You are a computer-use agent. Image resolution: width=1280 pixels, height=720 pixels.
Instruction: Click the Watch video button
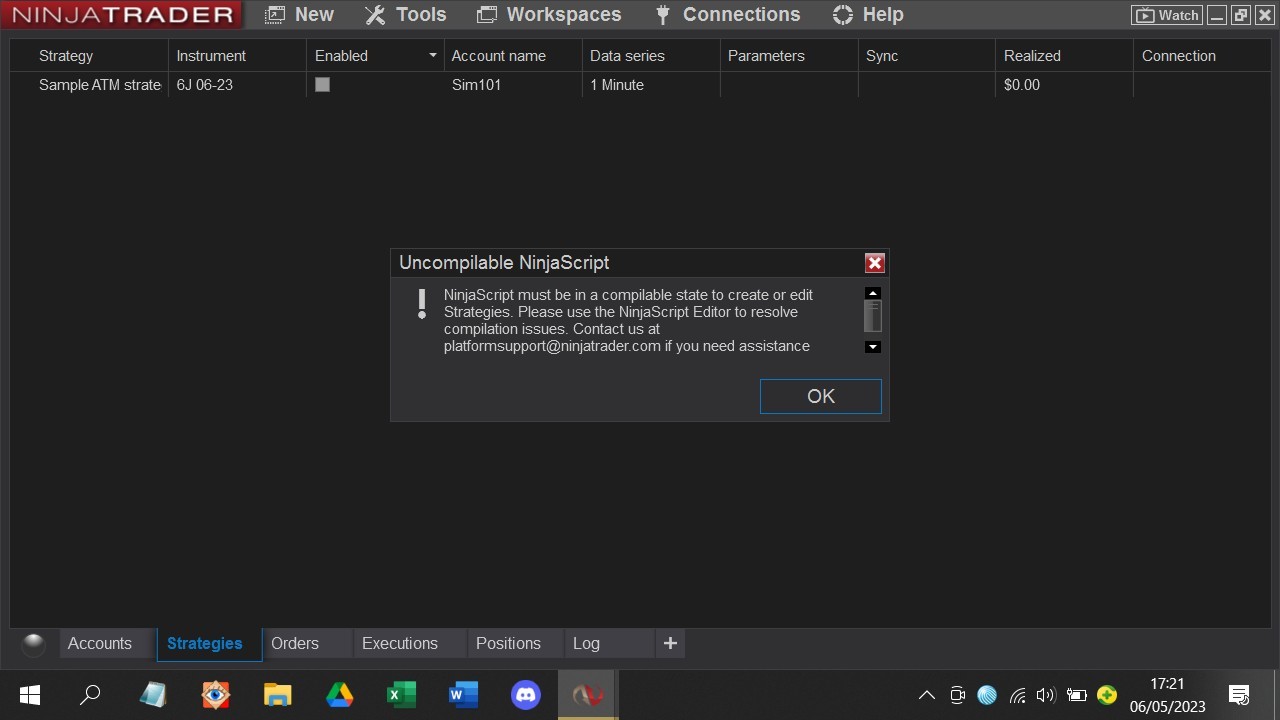(1166, 15)
